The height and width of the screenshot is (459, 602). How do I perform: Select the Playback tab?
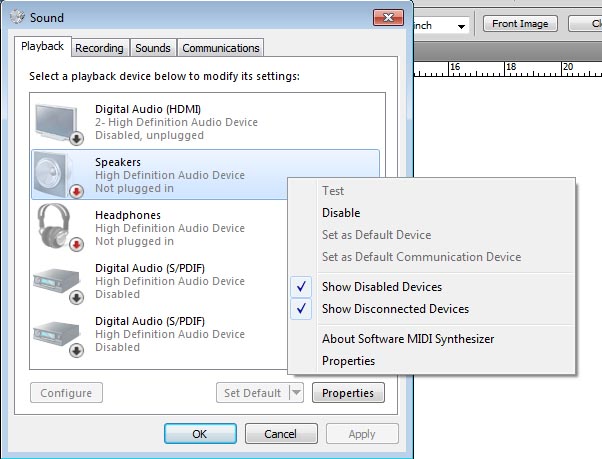point(42,46)
